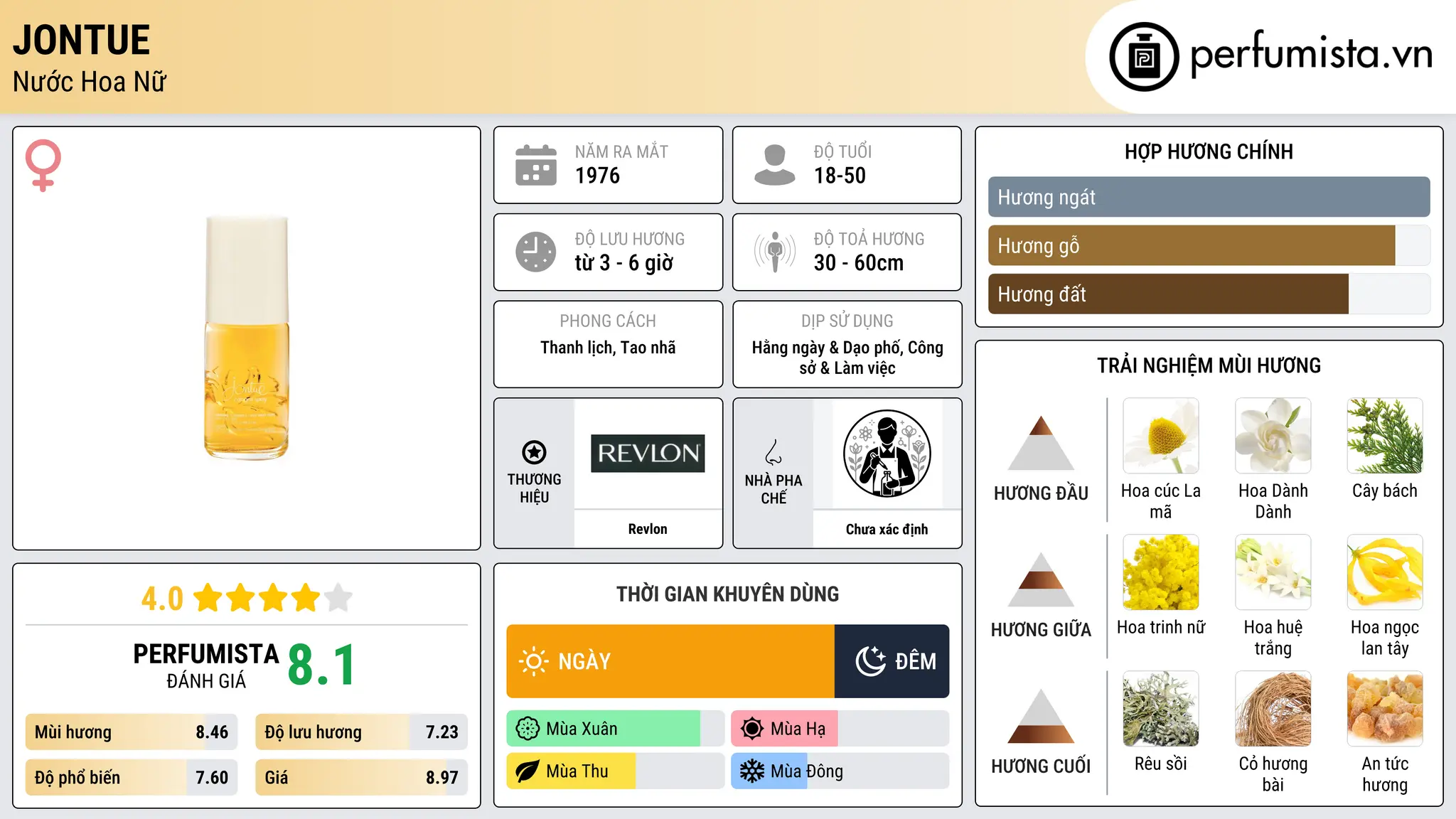Click the dark Đêm nighttime segment

(x=892, y=661)
